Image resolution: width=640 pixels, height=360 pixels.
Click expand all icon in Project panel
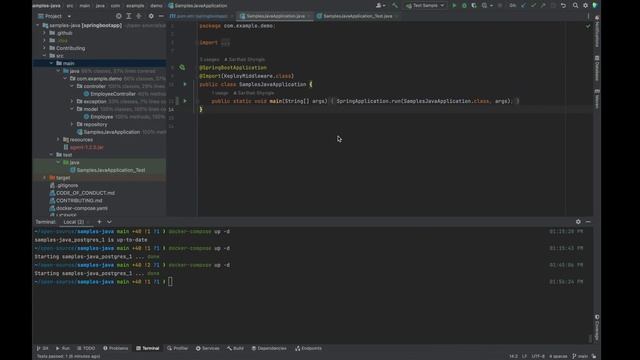tap(129, 16)
